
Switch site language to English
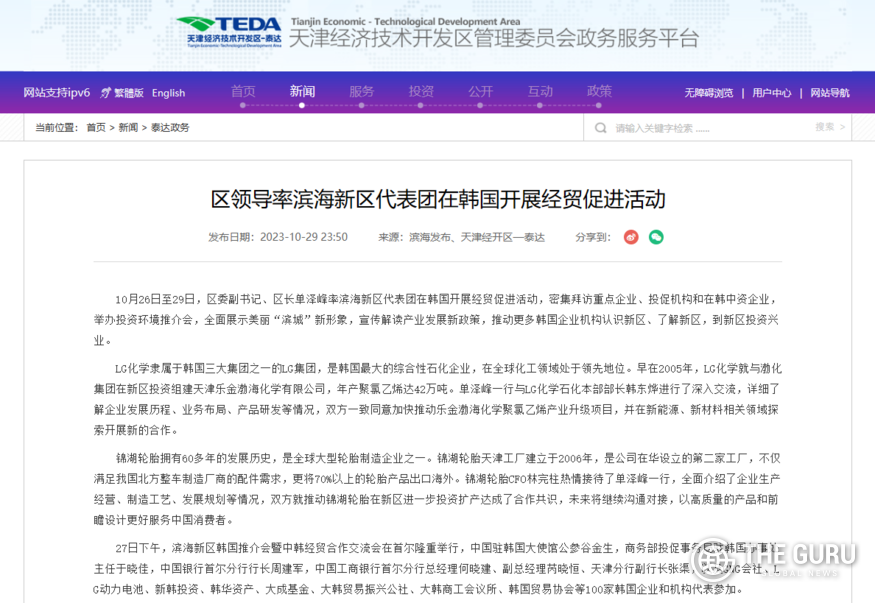tap(169, 93)
